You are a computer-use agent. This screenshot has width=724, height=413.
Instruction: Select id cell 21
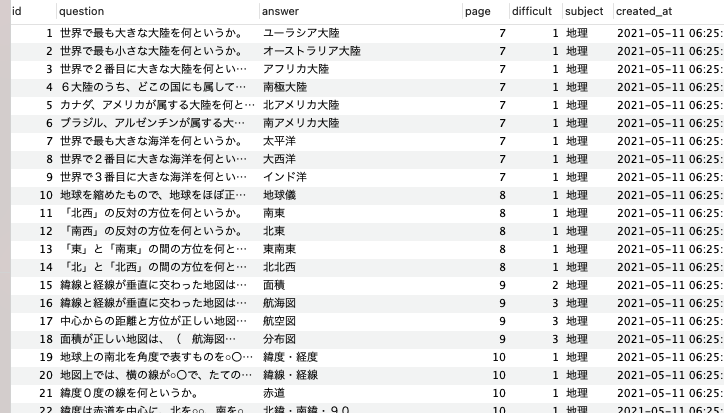[x=46, y=394]
